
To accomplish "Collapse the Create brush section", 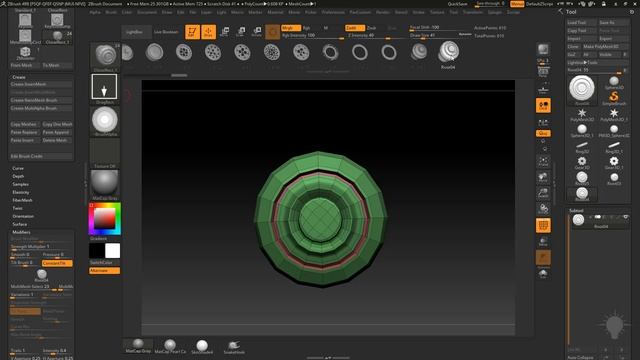I will pyautogui.click(x=19, y=77).
